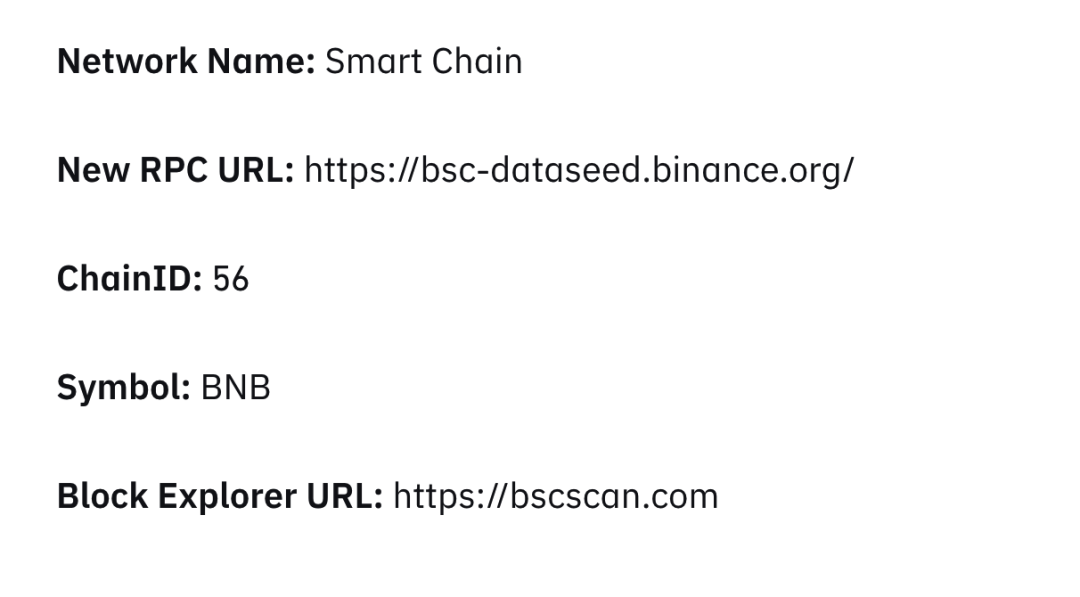Image resolution: width=1080 pixels, height=597 pixels.
Task: Select the BNB symbol value
Action: pos(236,388)
